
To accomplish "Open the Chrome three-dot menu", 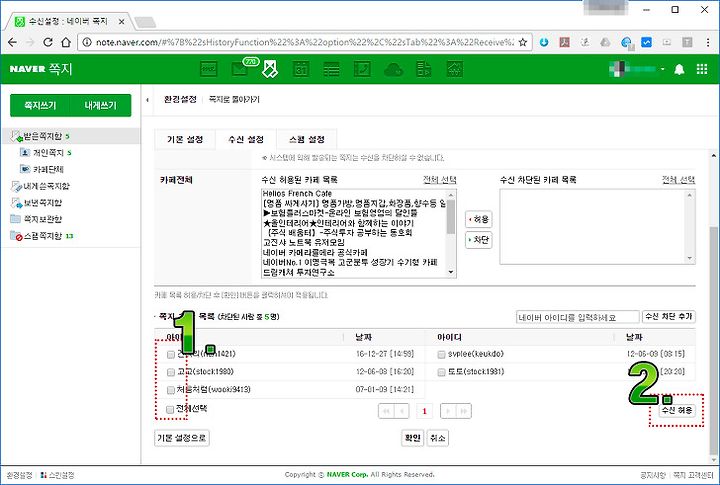I will pos(708,42).
